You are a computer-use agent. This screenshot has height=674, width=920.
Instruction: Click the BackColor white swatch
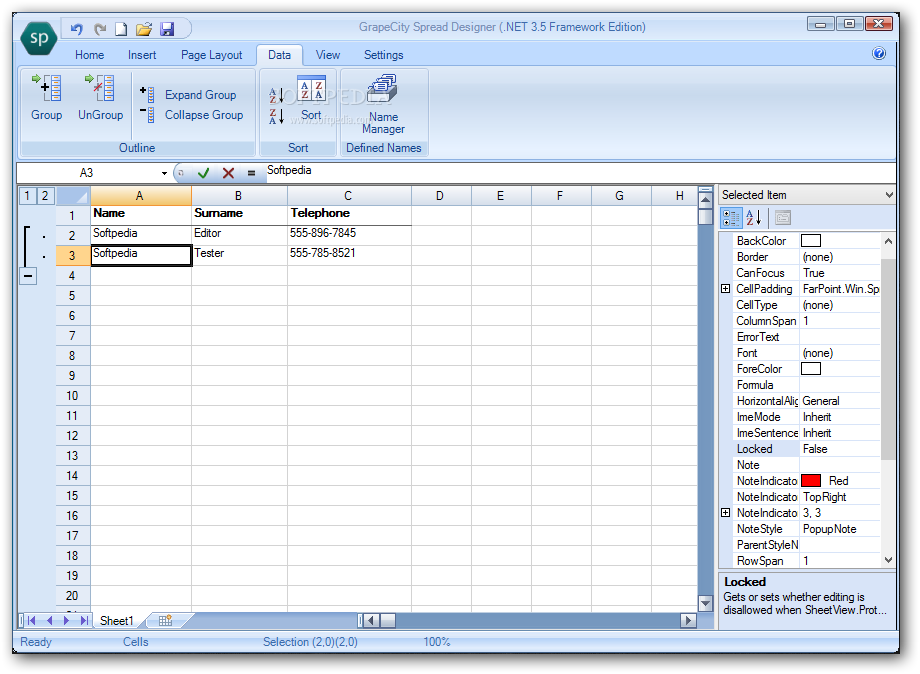coord(810,241)
